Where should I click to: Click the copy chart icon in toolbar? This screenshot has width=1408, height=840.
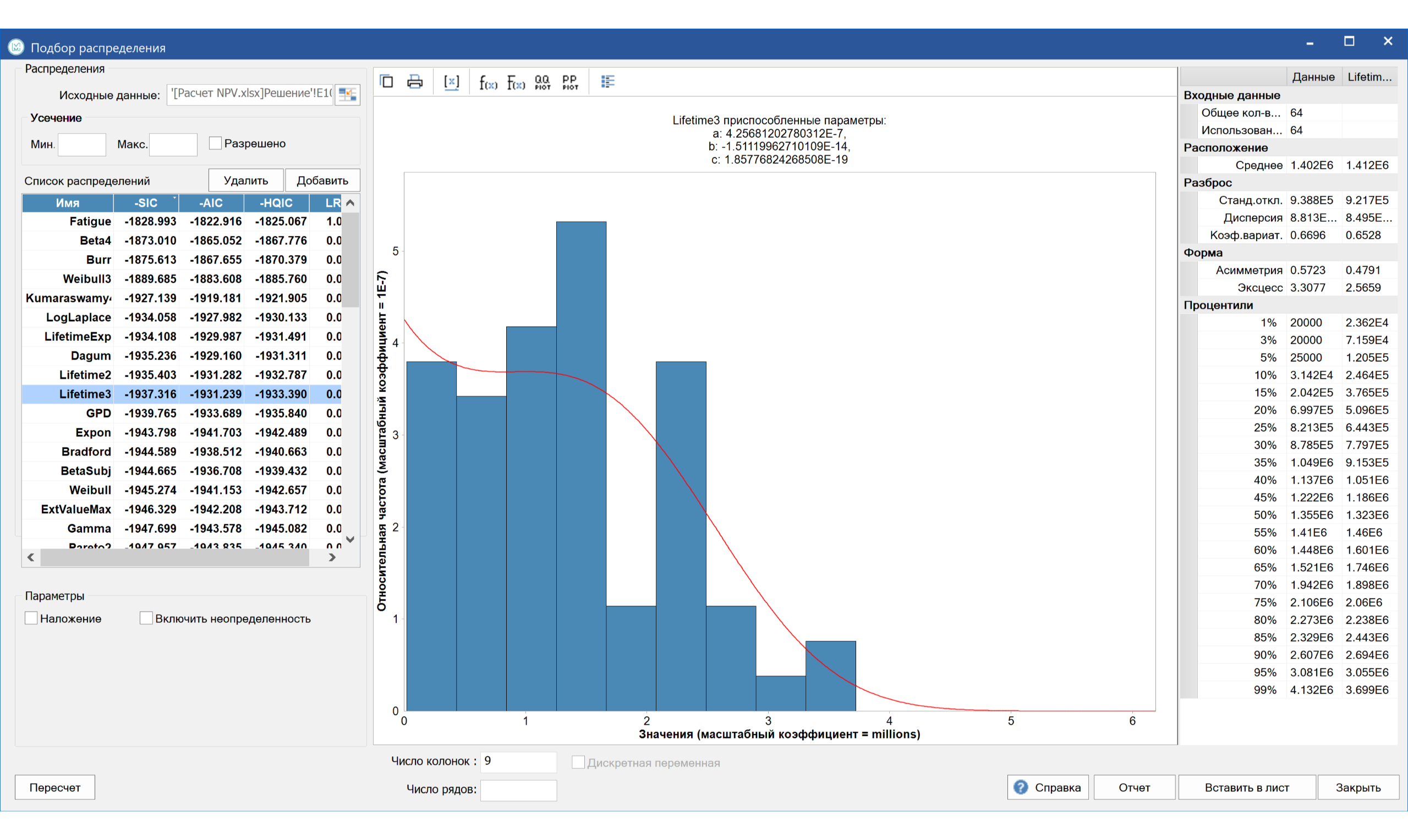point(387,81)
